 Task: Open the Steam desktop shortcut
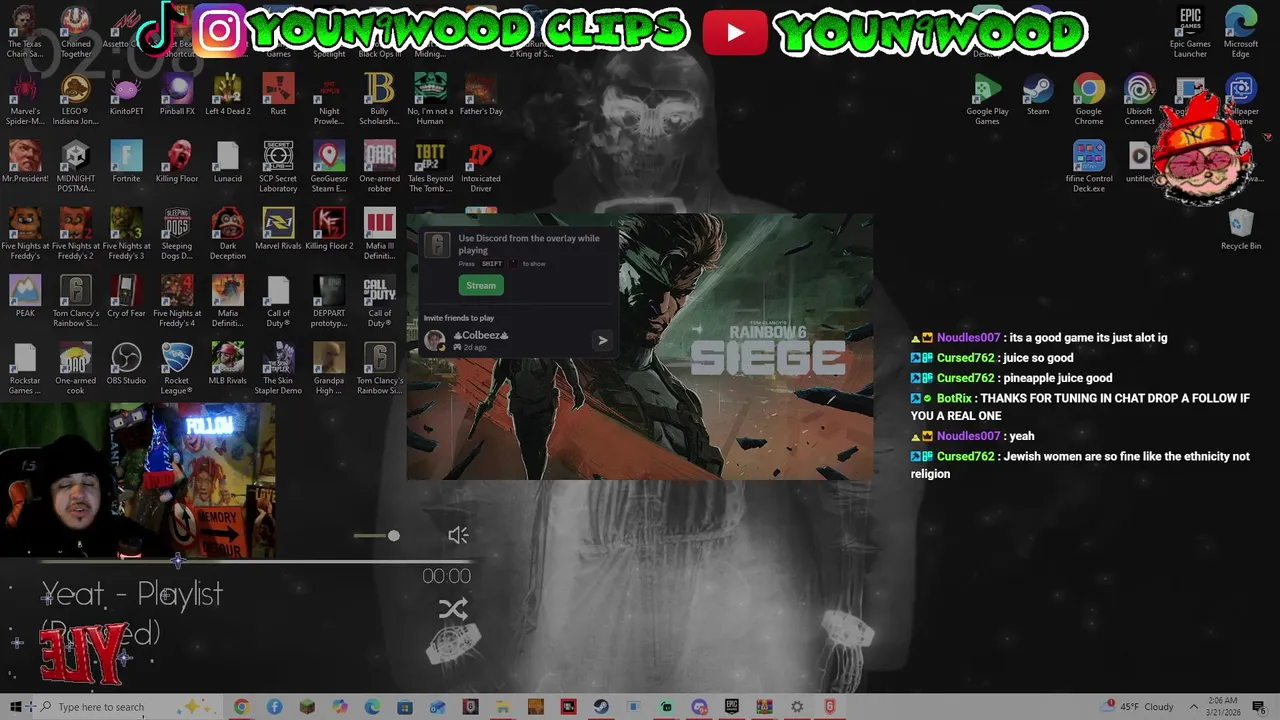tap(1038, 96)
